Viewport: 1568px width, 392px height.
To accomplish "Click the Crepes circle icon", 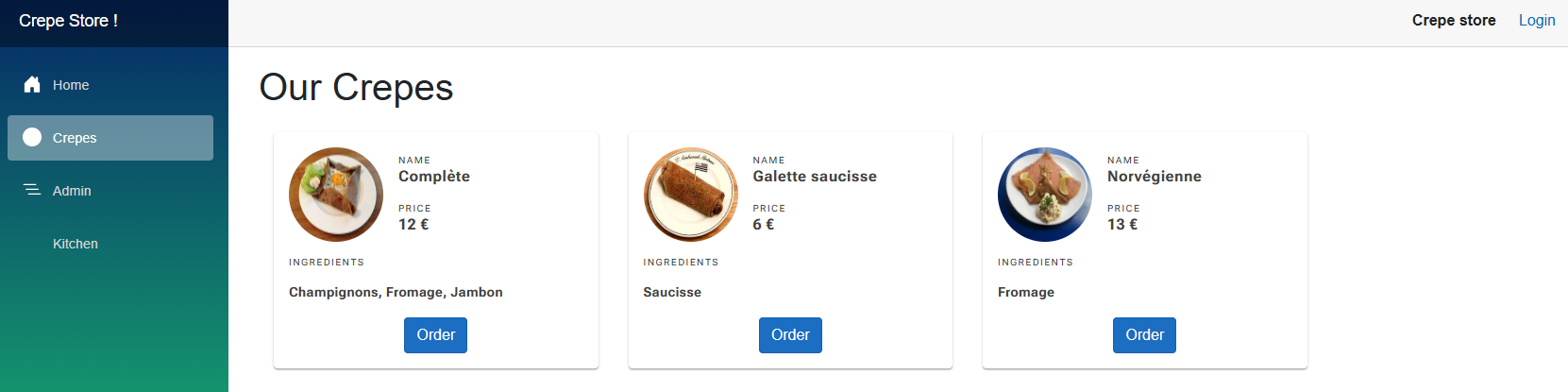I will click(x=32, y=138).
